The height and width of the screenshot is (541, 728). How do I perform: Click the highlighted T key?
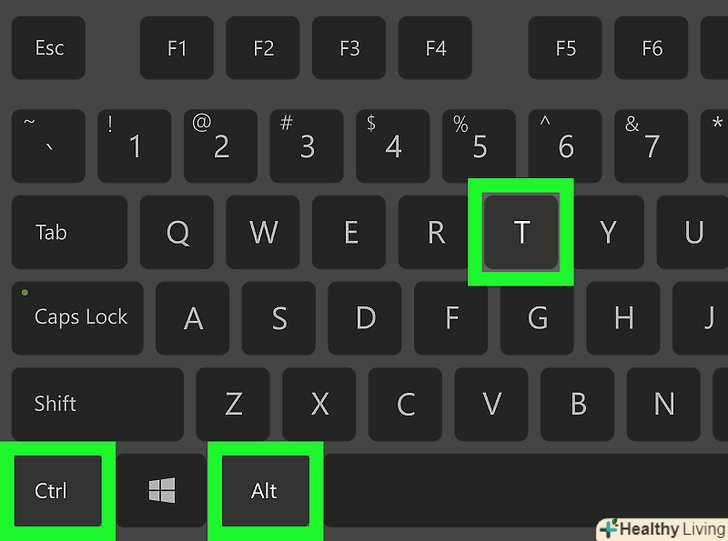tap(521, 232)
